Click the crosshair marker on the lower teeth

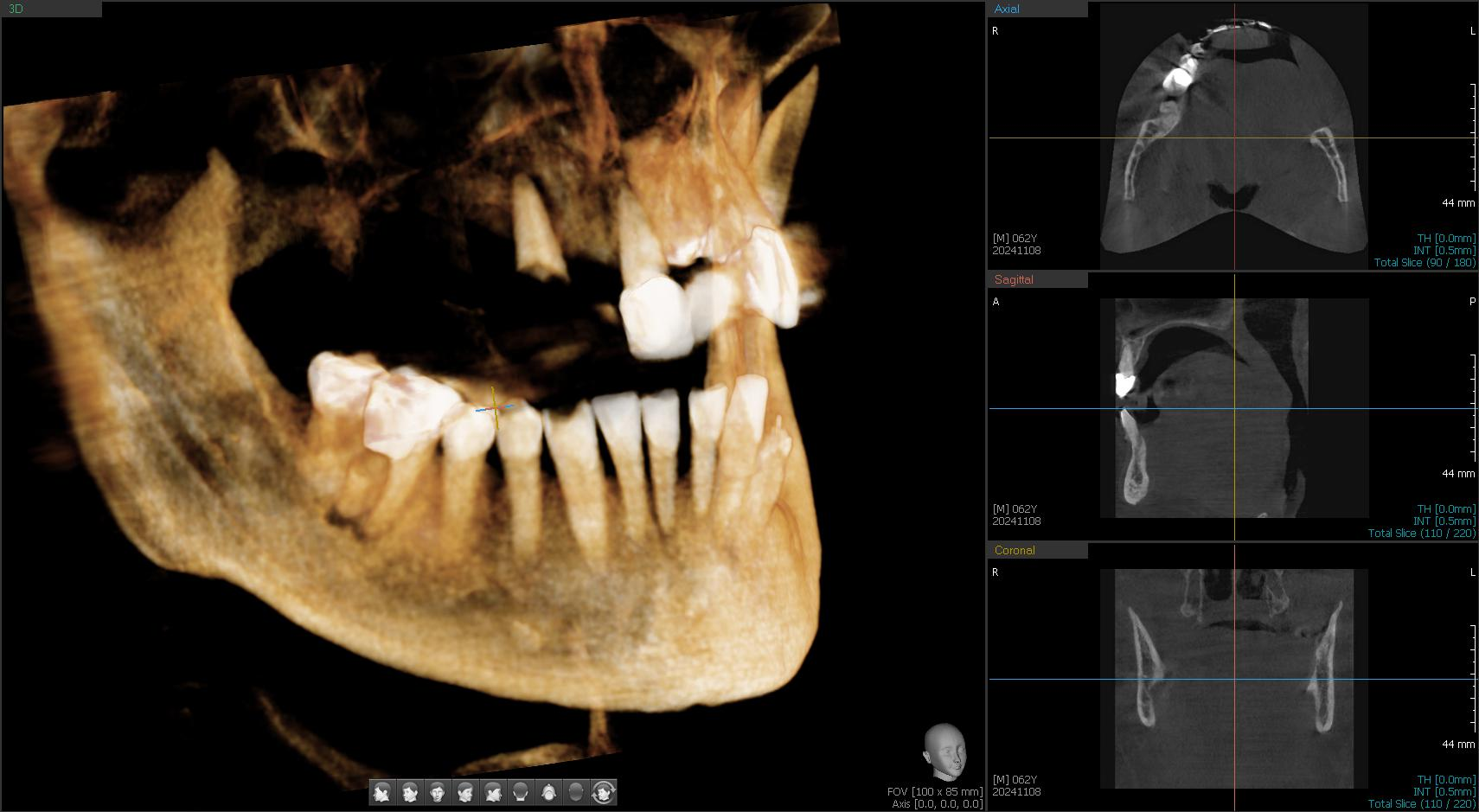494,407
